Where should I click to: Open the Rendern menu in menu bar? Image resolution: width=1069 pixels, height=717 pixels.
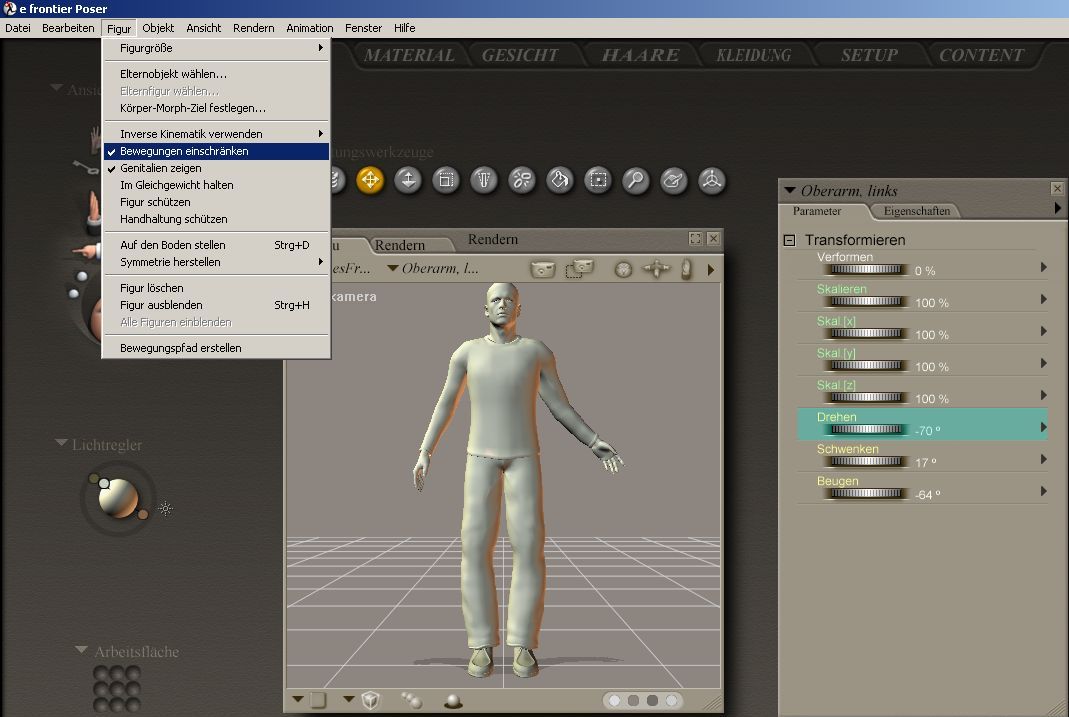tap(253, 28)
